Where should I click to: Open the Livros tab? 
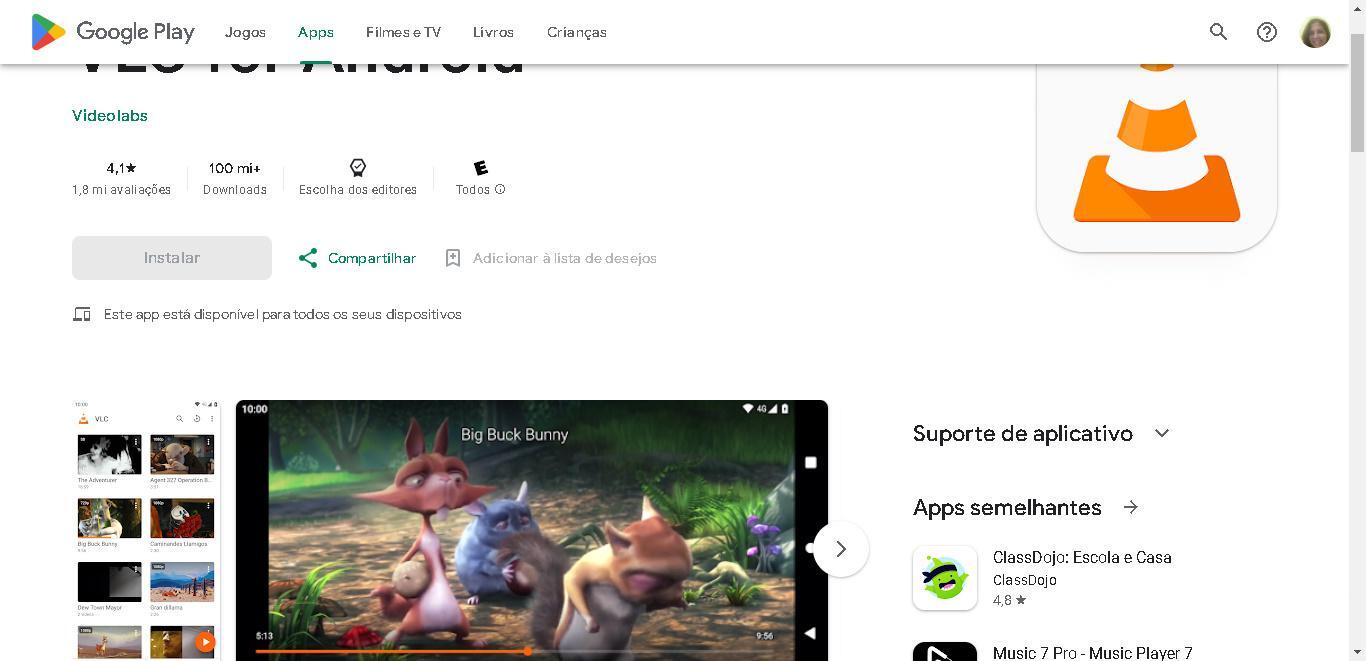(x=493, y=32)
